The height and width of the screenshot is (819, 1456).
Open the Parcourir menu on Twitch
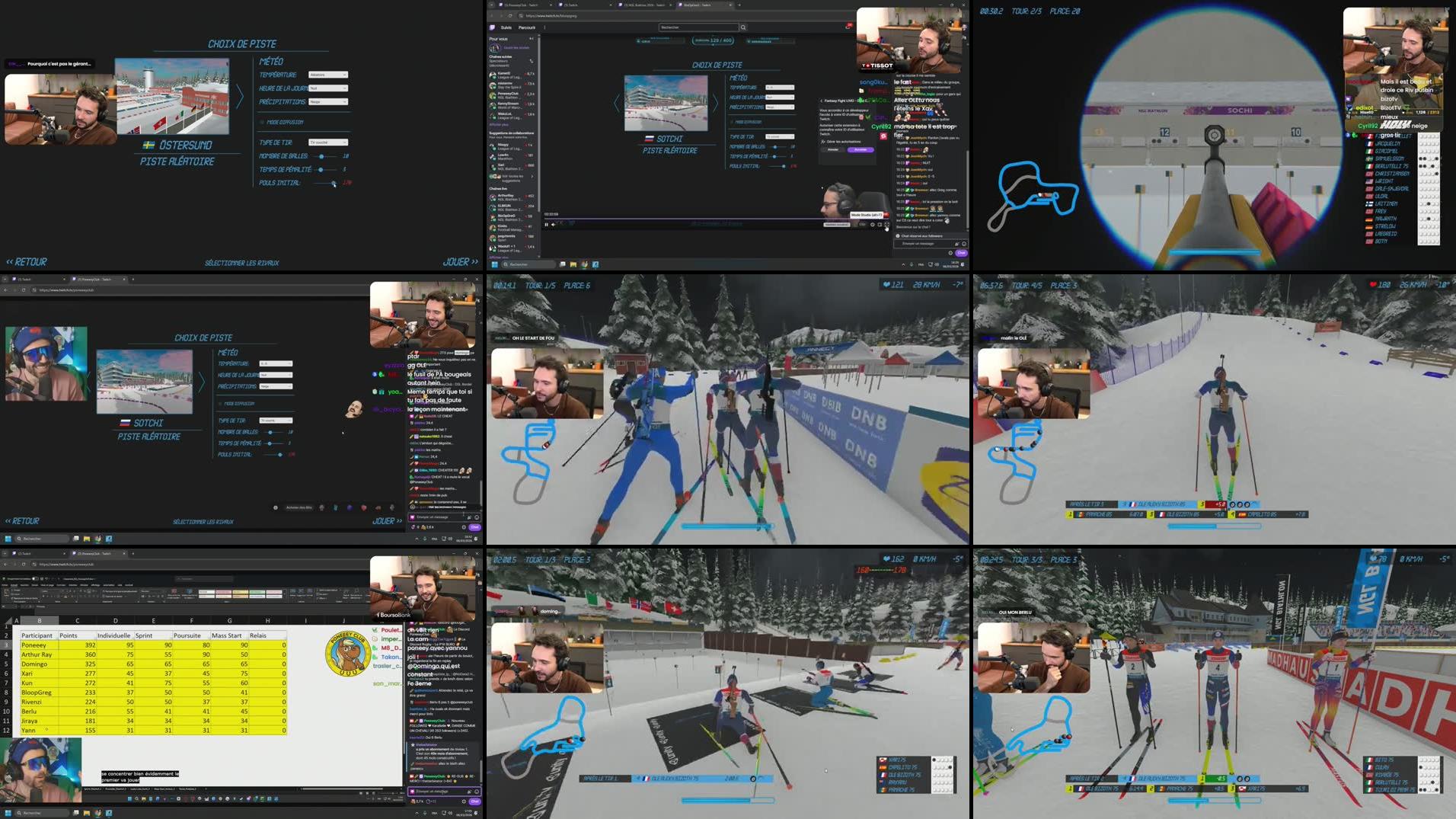click(x=527, y=27)
